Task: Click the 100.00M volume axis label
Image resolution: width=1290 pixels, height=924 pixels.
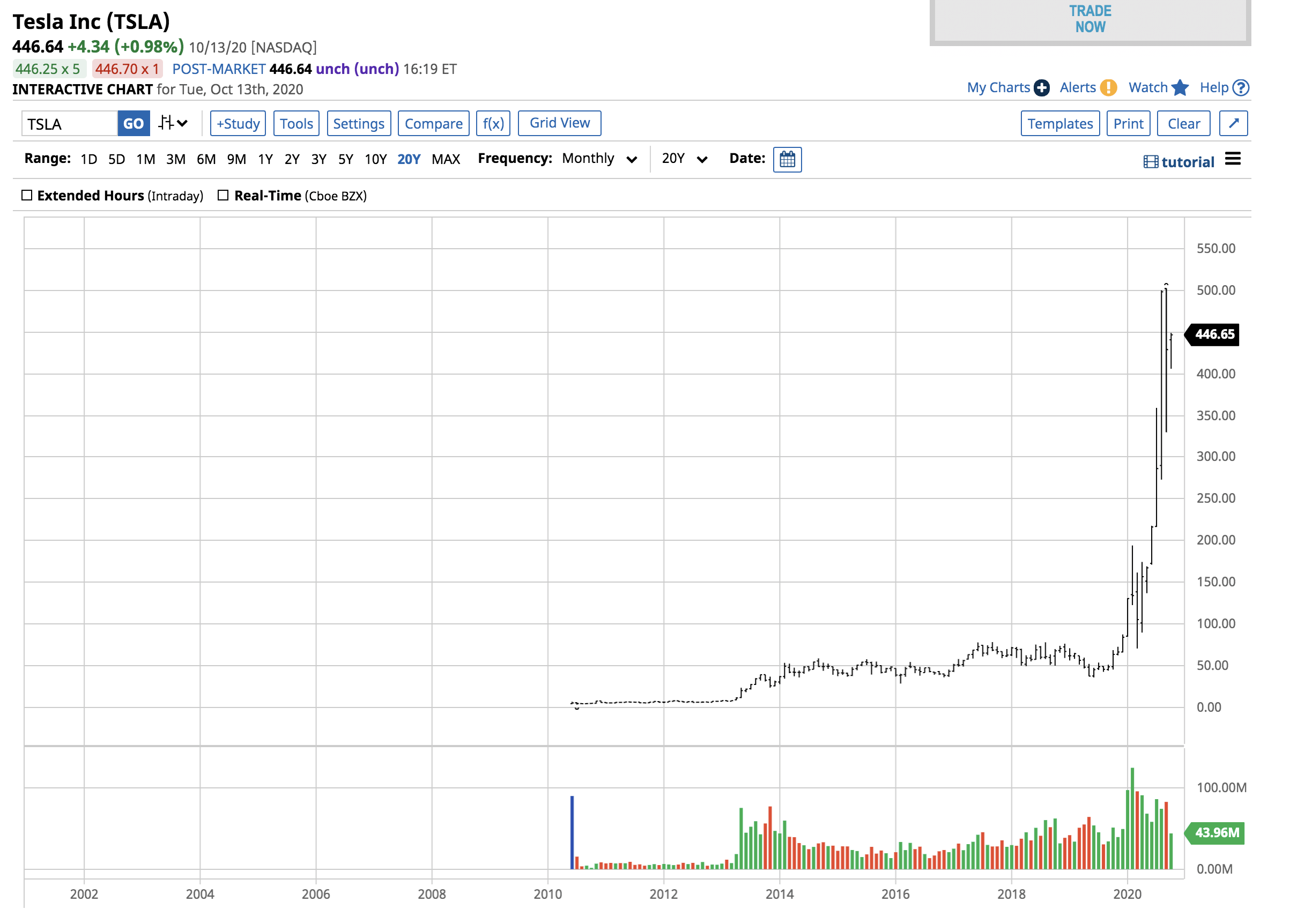Action: click(x=1221, y=787)
